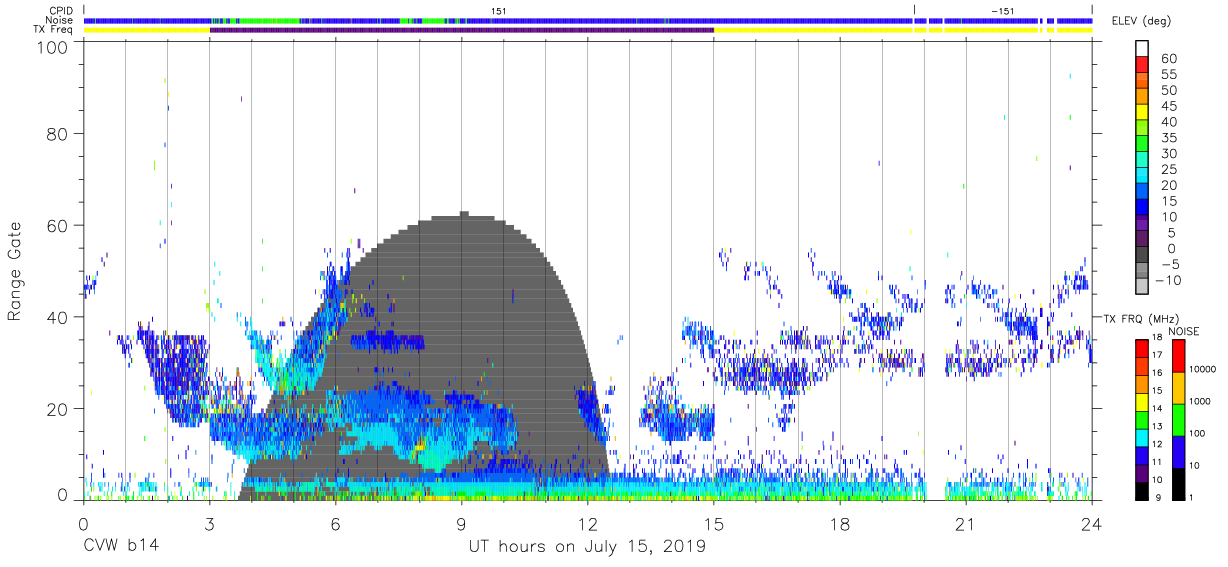Click the 'Range Gate' y-axis title
The image size is (1228, 567).
coord(15,272)
